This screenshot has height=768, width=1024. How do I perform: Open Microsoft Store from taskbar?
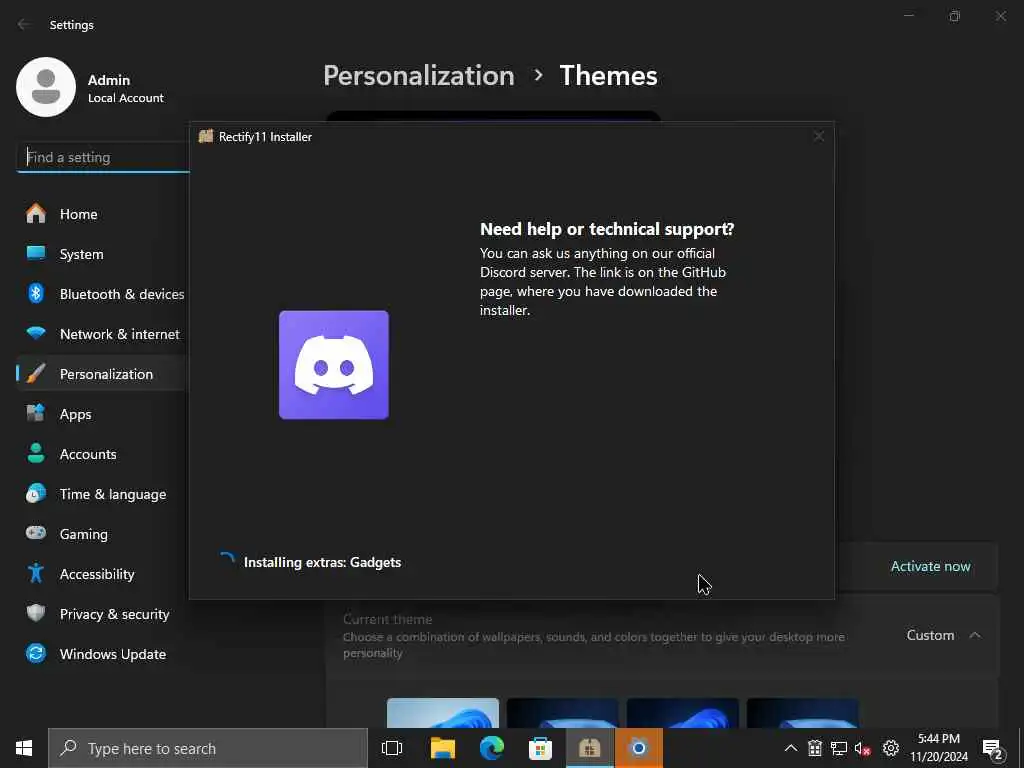point(540,748)
